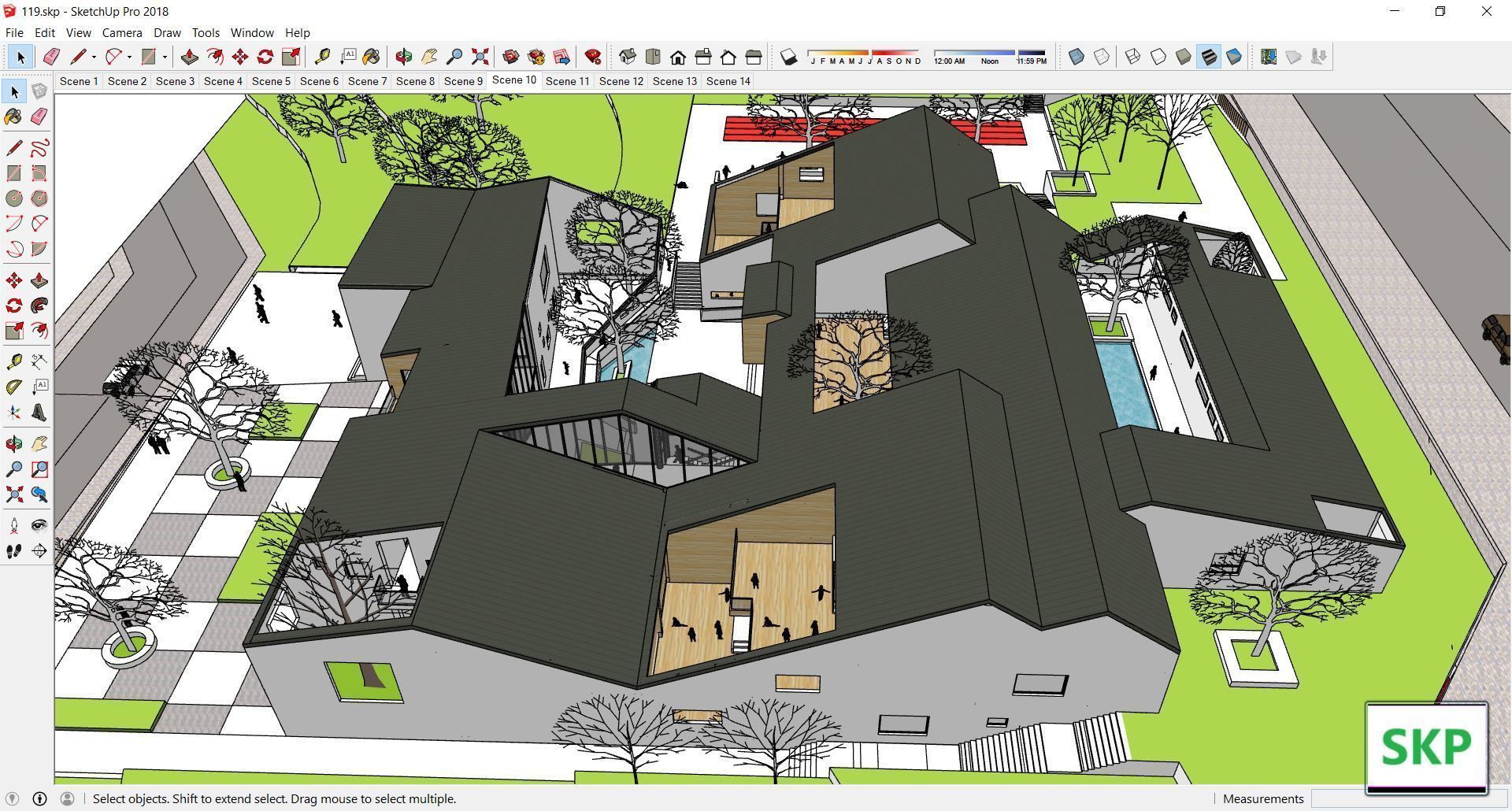This screenshot has width=1512, height=811.
Task: Switch to the Scene 10 tab
Action: [514, 80]
